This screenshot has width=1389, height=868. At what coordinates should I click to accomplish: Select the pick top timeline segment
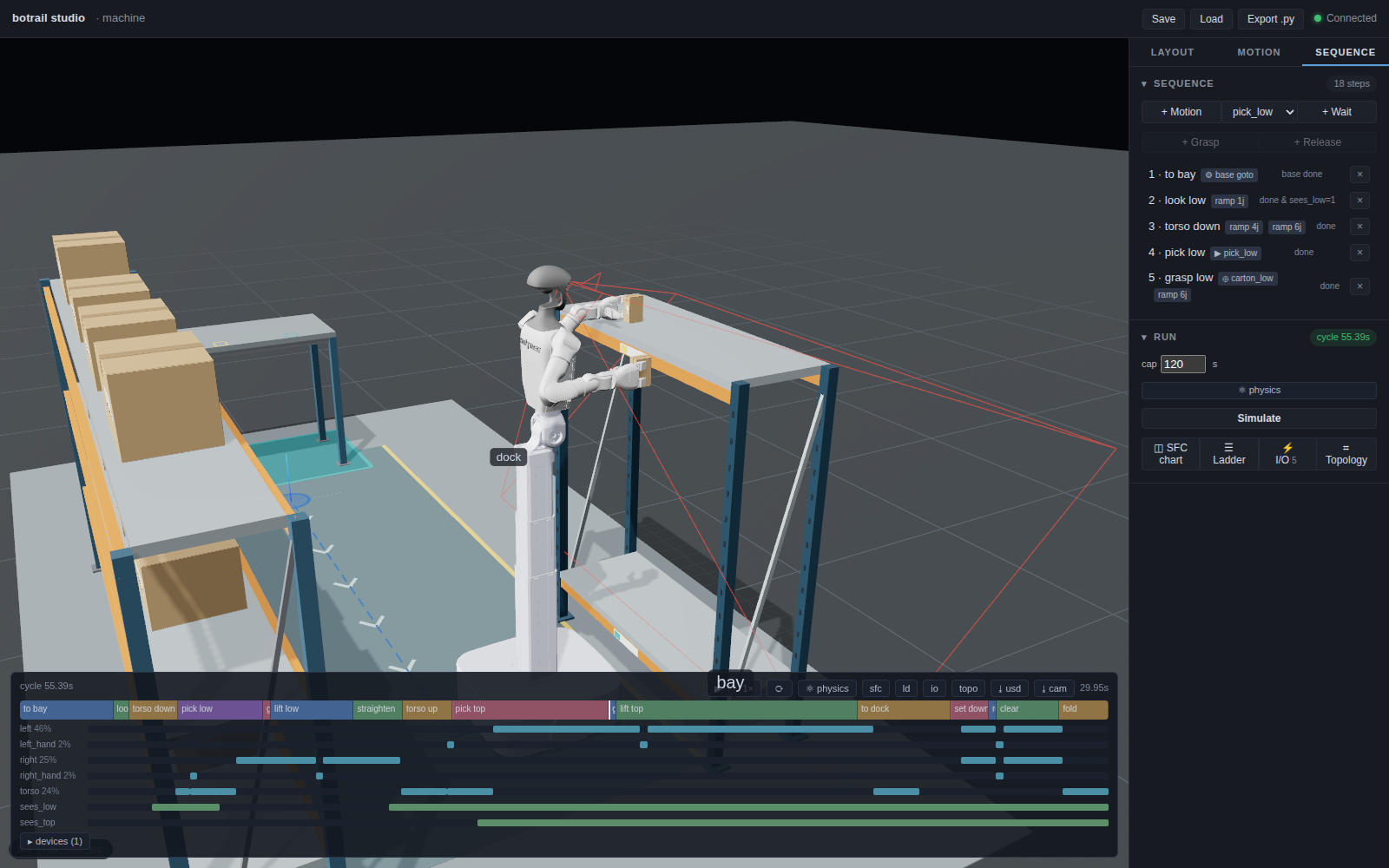[x=530, y=709]
